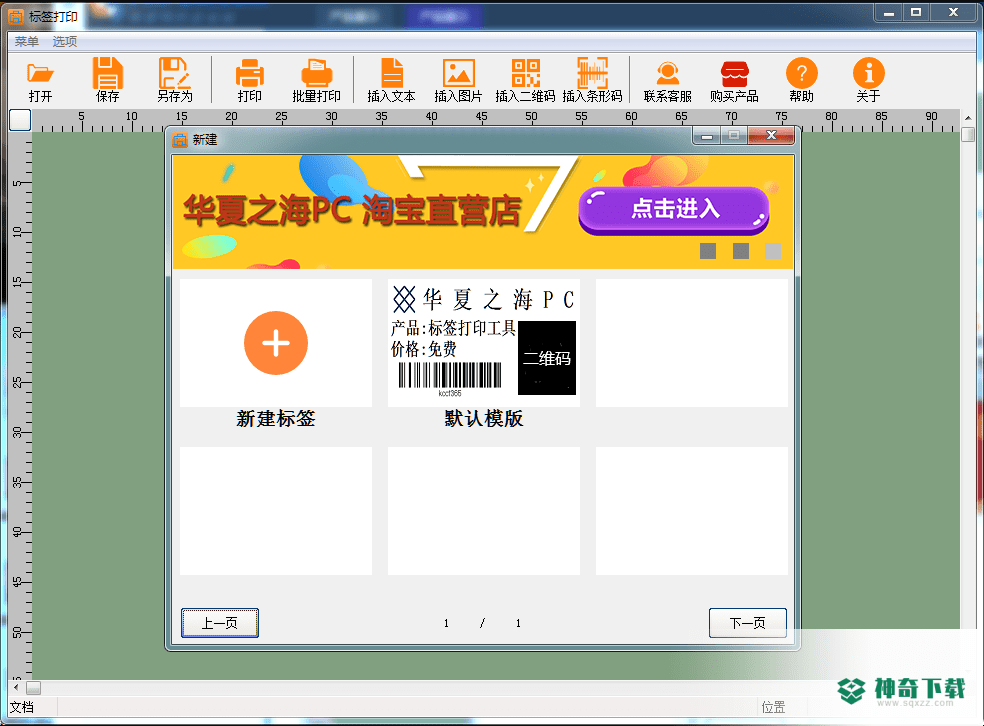984x726 pixels.
Task: Minimize the 新建 dialog
Action: tap(707, 136)
